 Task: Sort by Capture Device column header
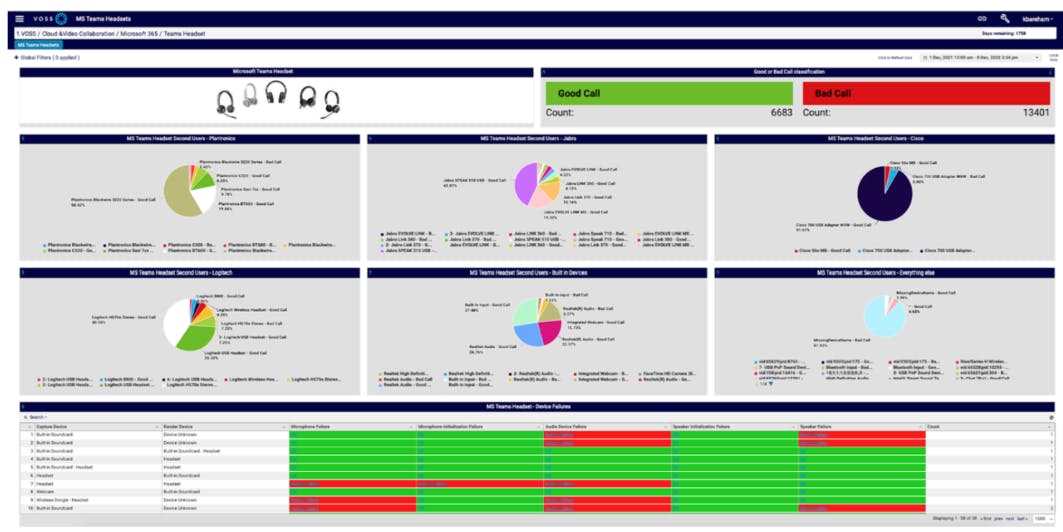tap(50, 427)
